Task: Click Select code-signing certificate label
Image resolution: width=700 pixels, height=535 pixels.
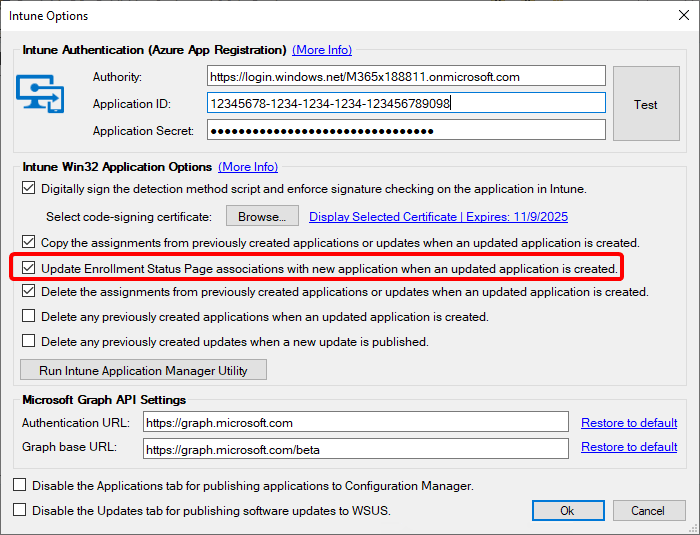Action: tap(129, 217)
